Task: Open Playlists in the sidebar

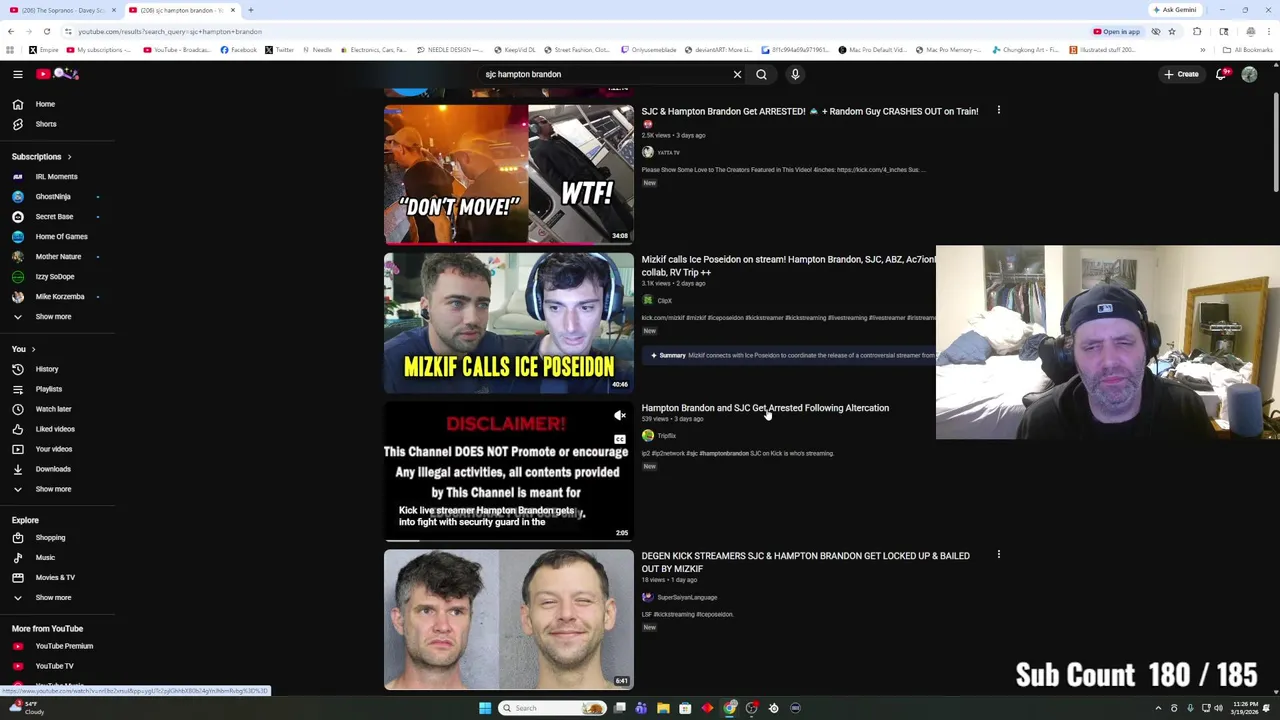Action: click(x=48, y=389)
